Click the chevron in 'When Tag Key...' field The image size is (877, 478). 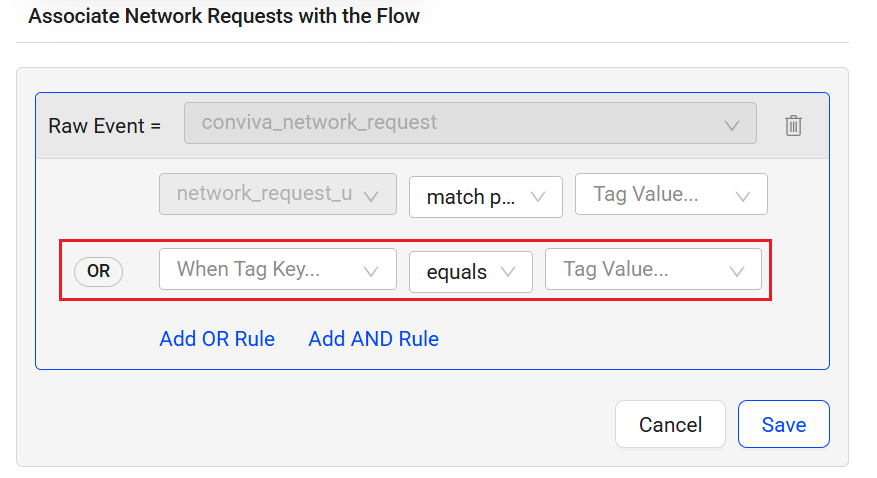[372, 271]
